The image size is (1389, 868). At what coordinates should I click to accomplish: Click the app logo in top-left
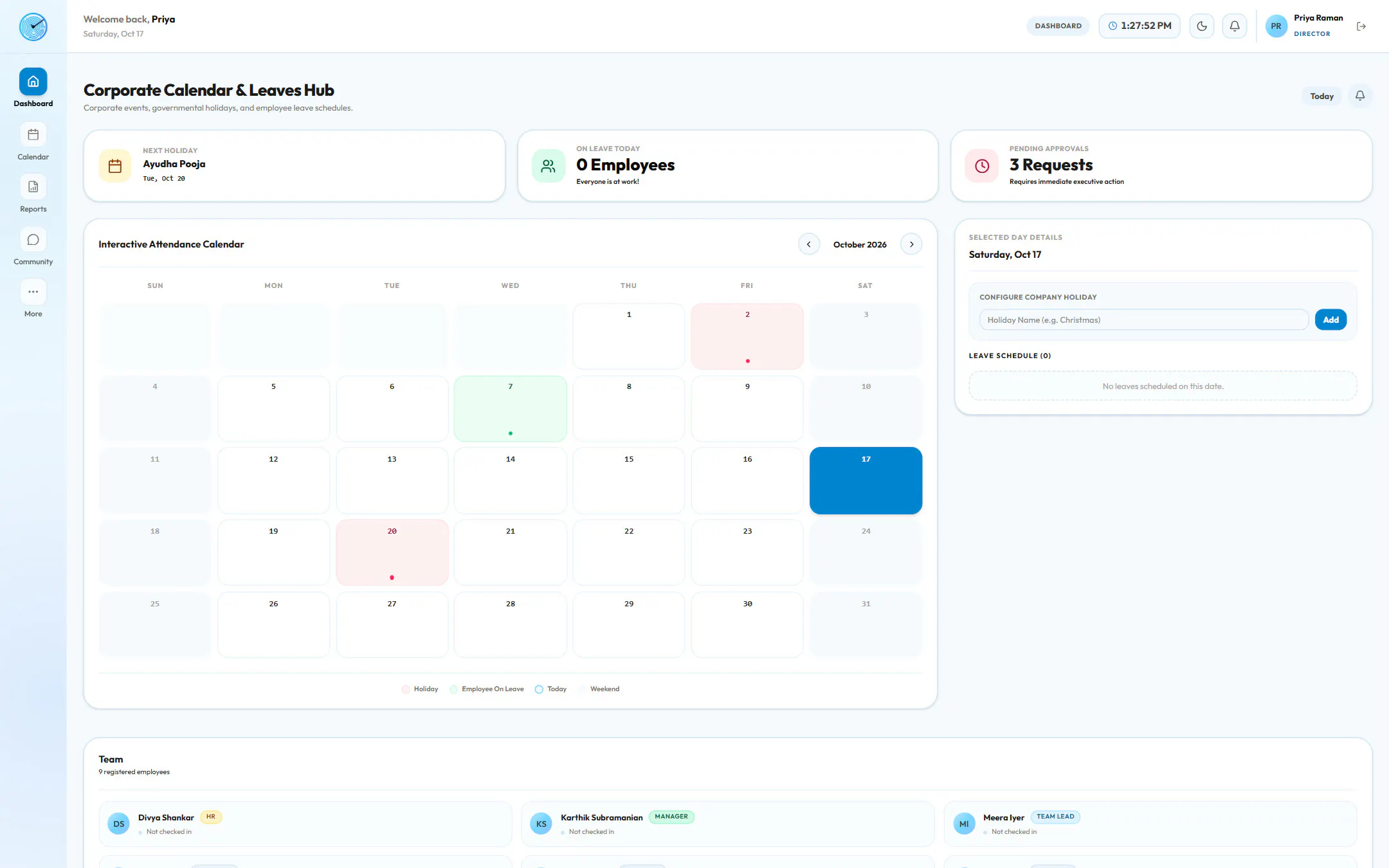pyautogui.click(x=33, y=26)
